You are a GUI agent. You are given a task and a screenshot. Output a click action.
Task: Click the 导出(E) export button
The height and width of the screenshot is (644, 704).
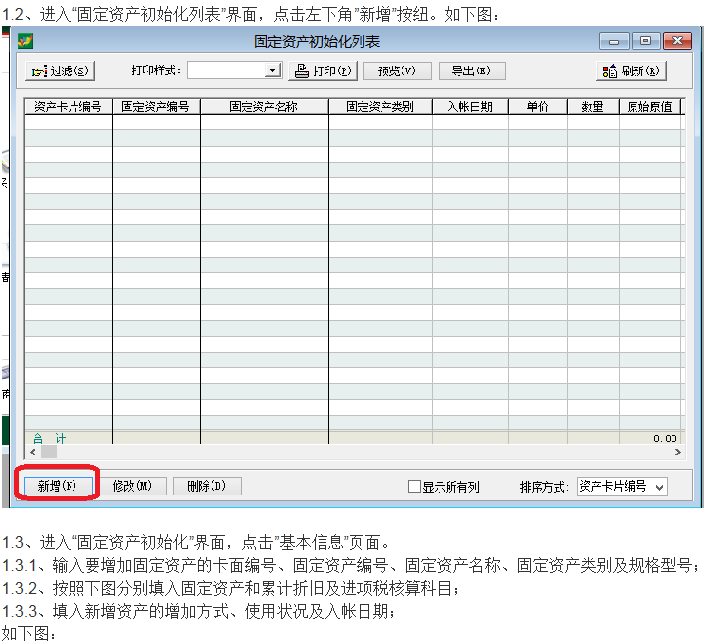click(472, 71)
